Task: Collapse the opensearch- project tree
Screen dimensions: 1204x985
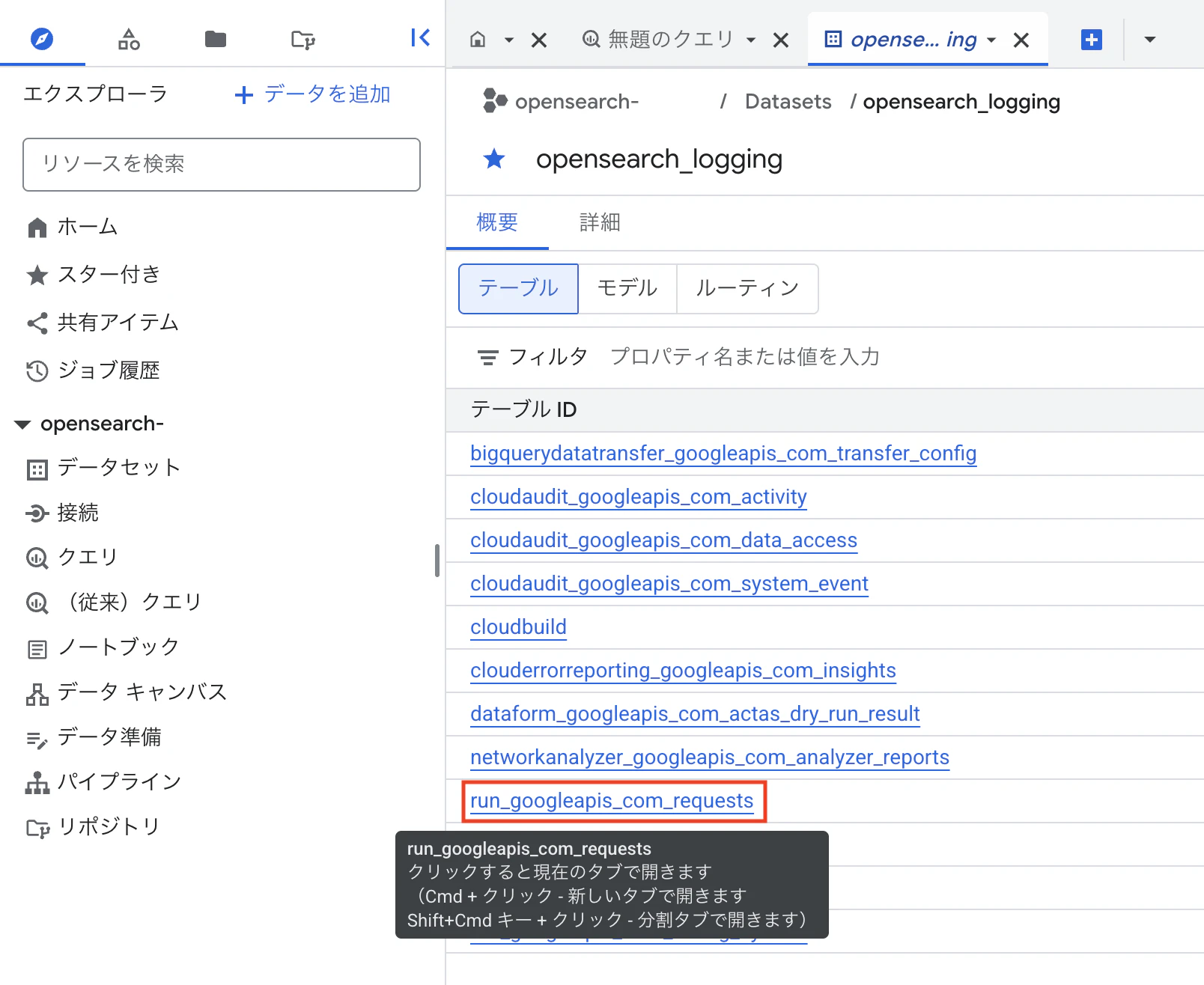Action: 22,424
